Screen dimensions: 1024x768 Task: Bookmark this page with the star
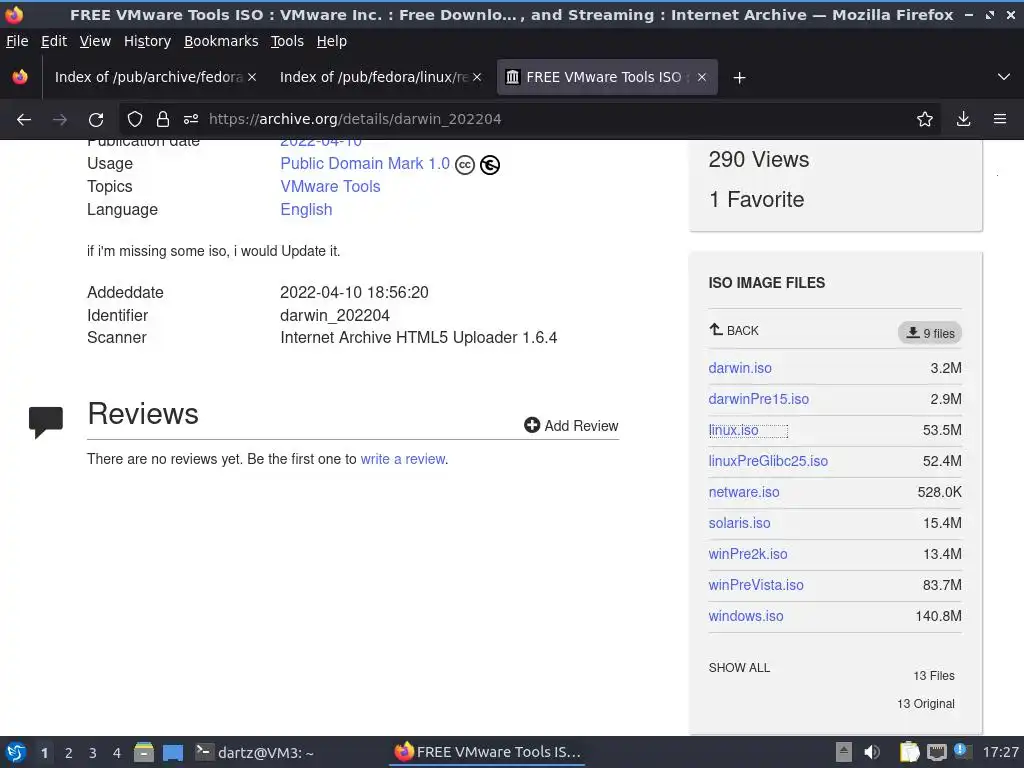click(925, 119)
